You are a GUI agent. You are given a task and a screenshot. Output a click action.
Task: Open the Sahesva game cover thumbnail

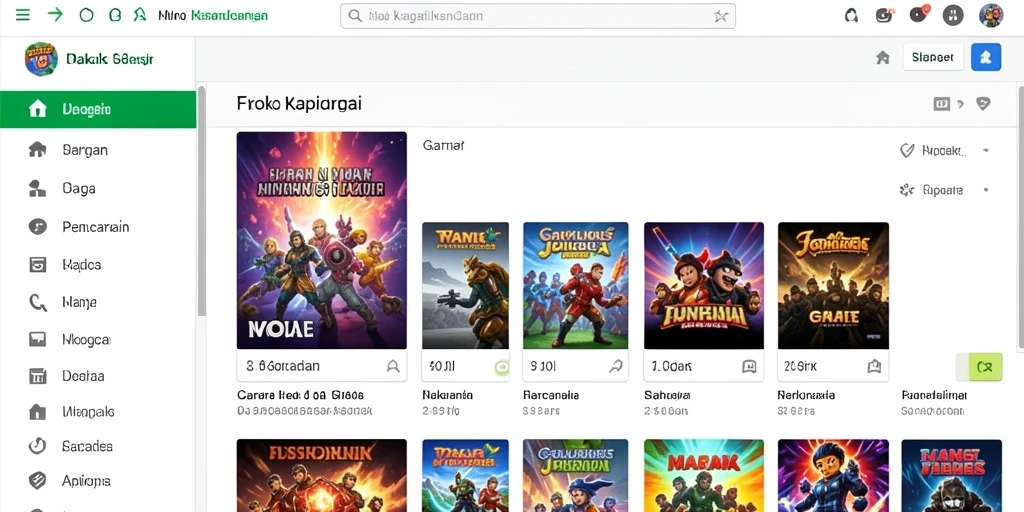pyautogui.click(x=704, y=285)
